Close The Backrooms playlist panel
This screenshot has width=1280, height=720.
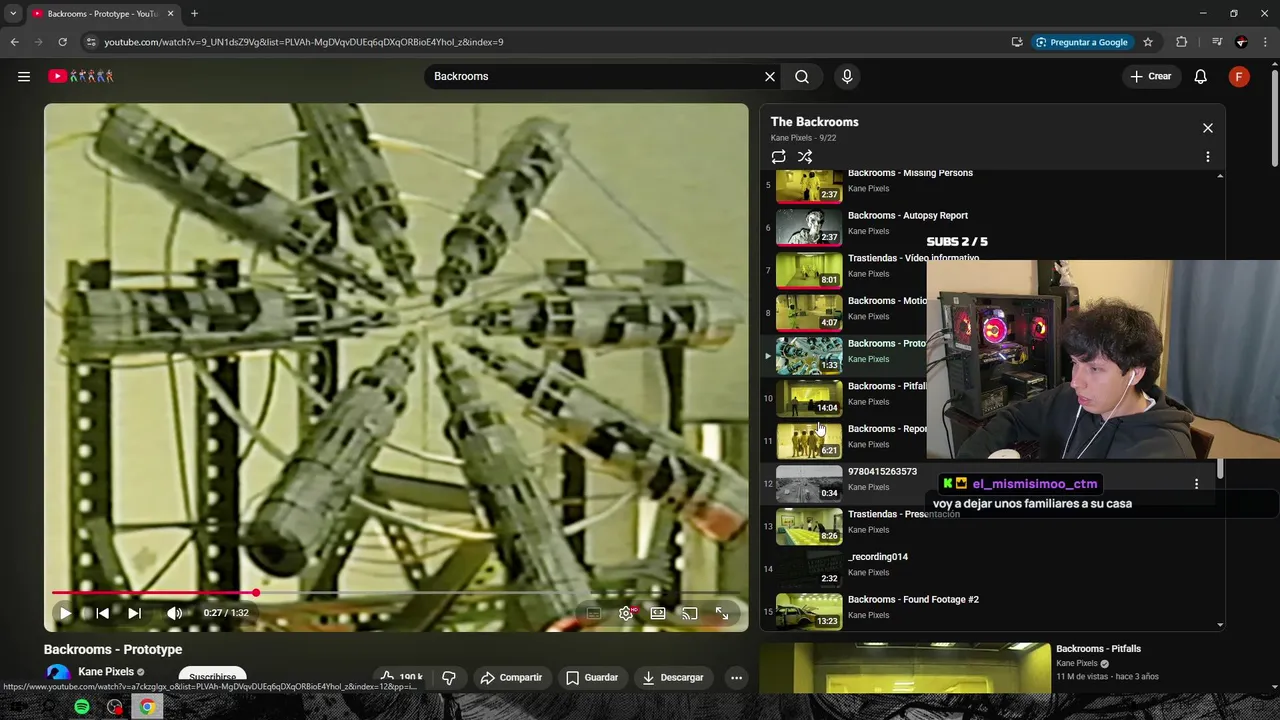click(1208, 128)
